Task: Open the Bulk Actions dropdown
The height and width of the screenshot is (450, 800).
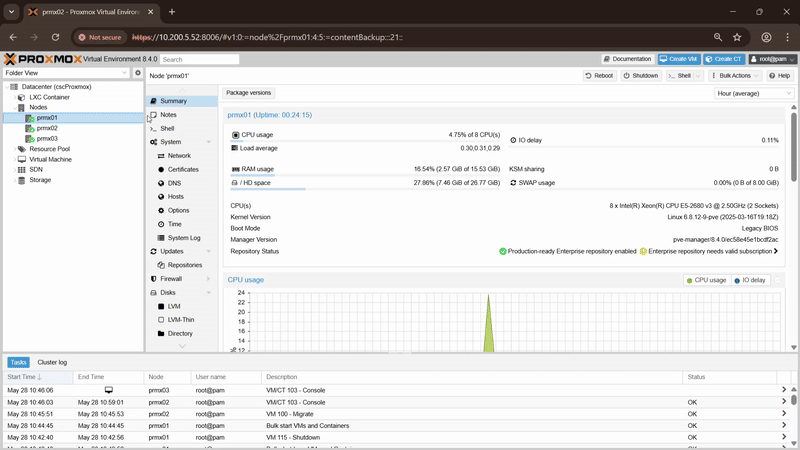Action: 734,76
